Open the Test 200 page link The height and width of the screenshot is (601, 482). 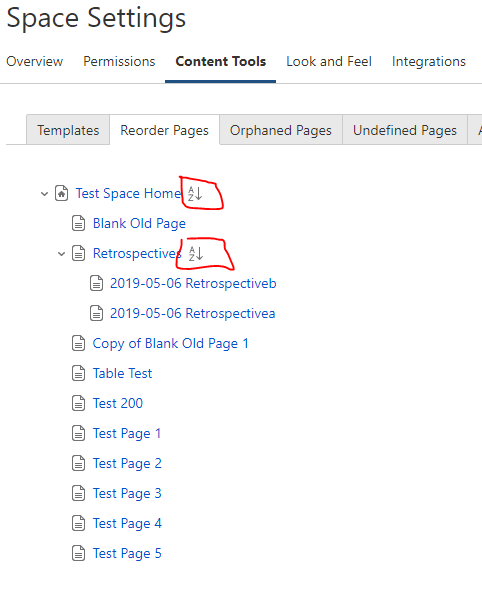118,403
